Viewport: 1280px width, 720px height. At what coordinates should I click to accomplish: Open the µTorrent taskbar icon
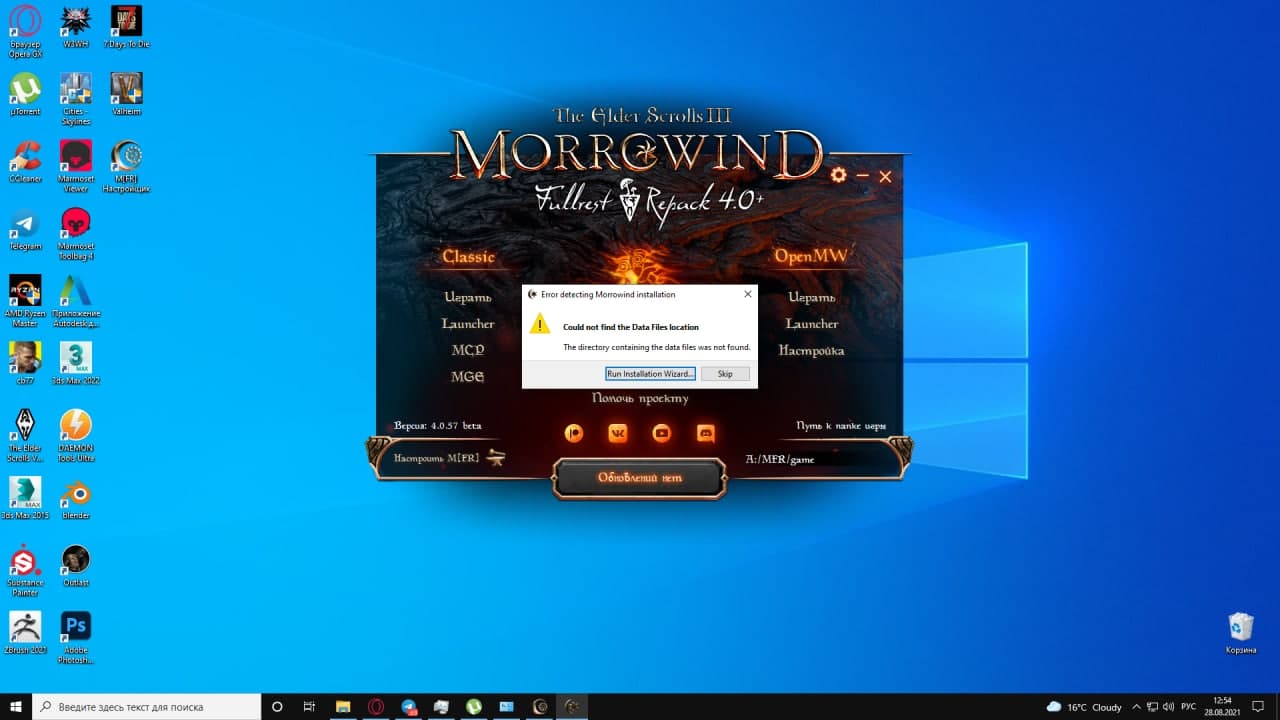[474, 706]
